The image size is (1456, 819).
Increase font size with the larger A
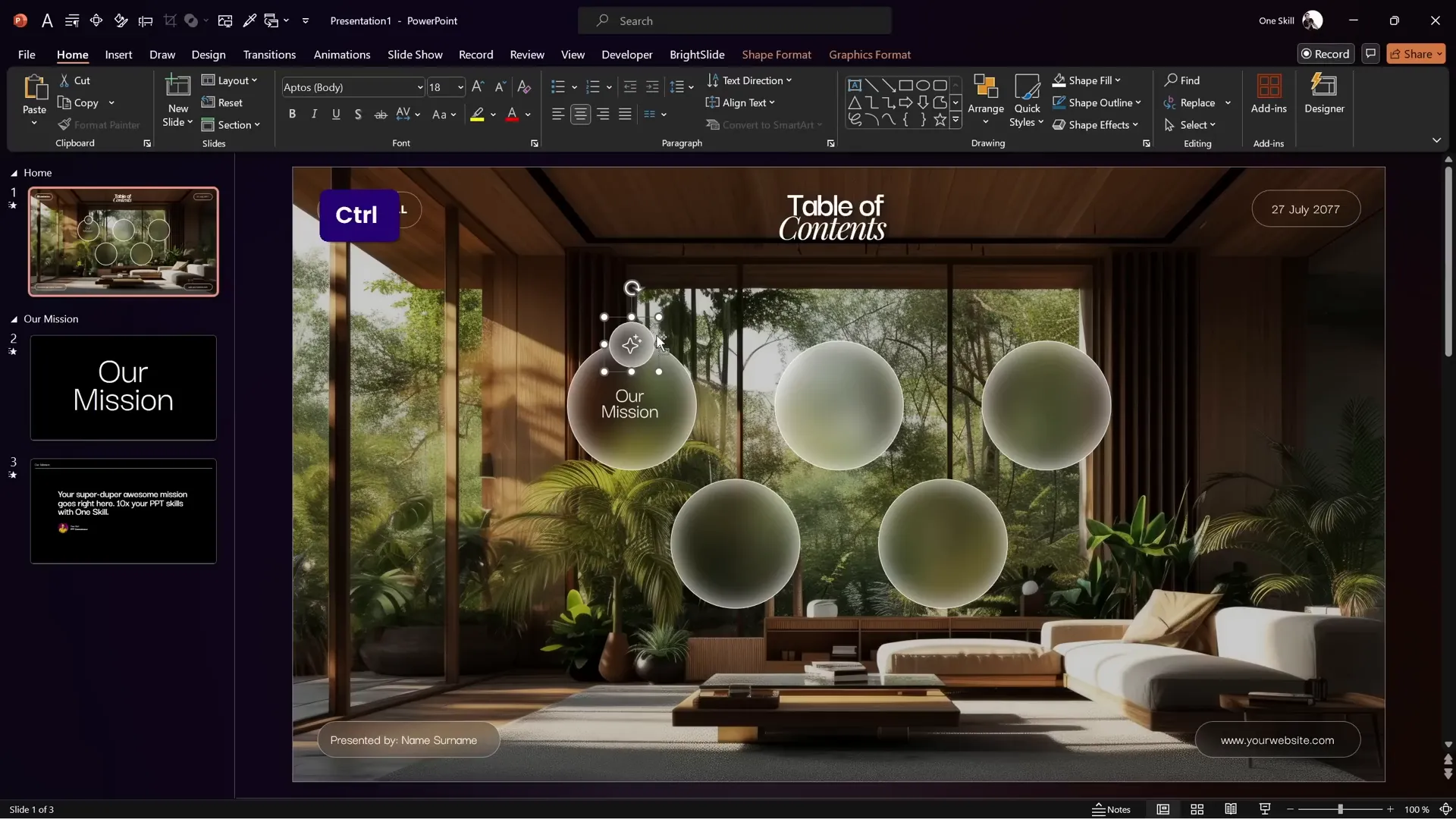(x=478, y=87)
